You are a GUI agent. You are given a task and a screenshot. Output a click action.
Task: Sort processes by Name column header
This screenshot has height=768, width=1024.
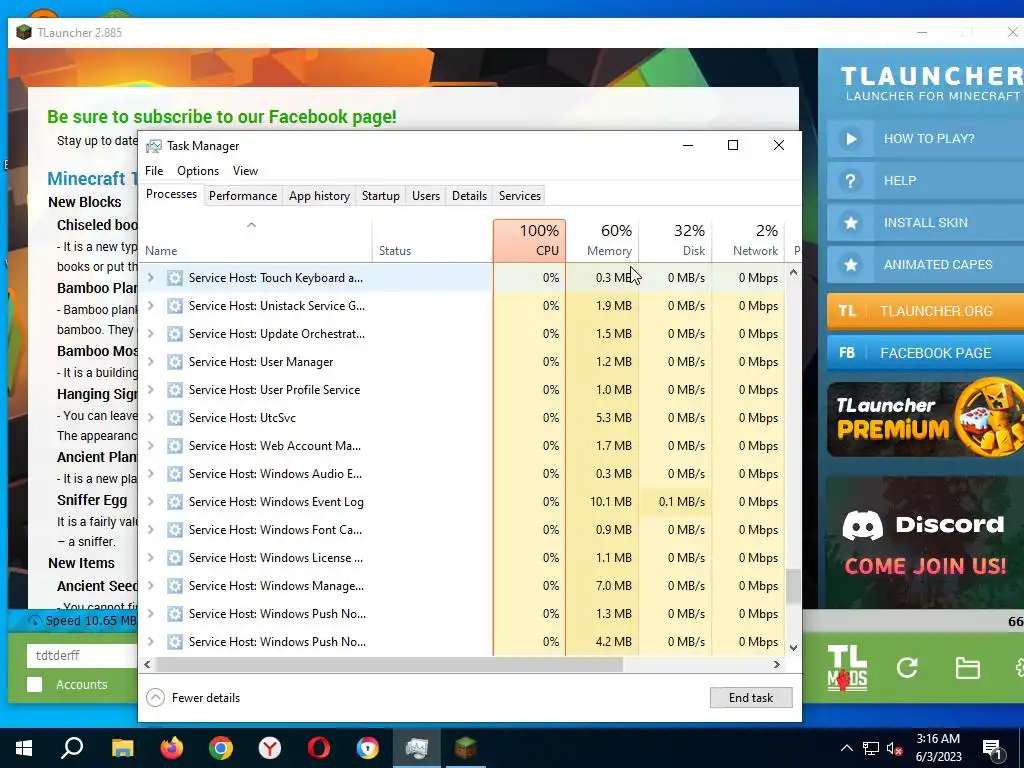[255, 240]
